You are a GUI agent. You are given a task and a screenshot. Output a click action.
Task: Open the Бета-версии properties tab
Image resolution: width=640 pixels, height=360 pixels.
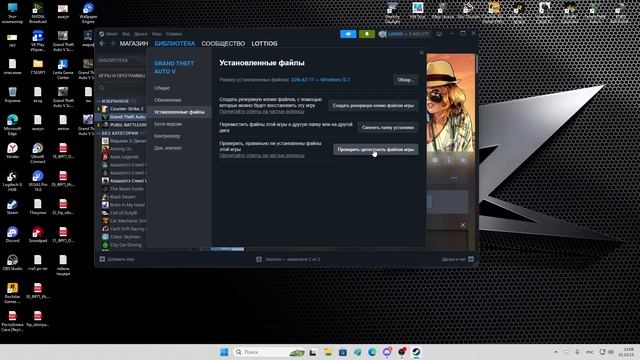[168, 124]
